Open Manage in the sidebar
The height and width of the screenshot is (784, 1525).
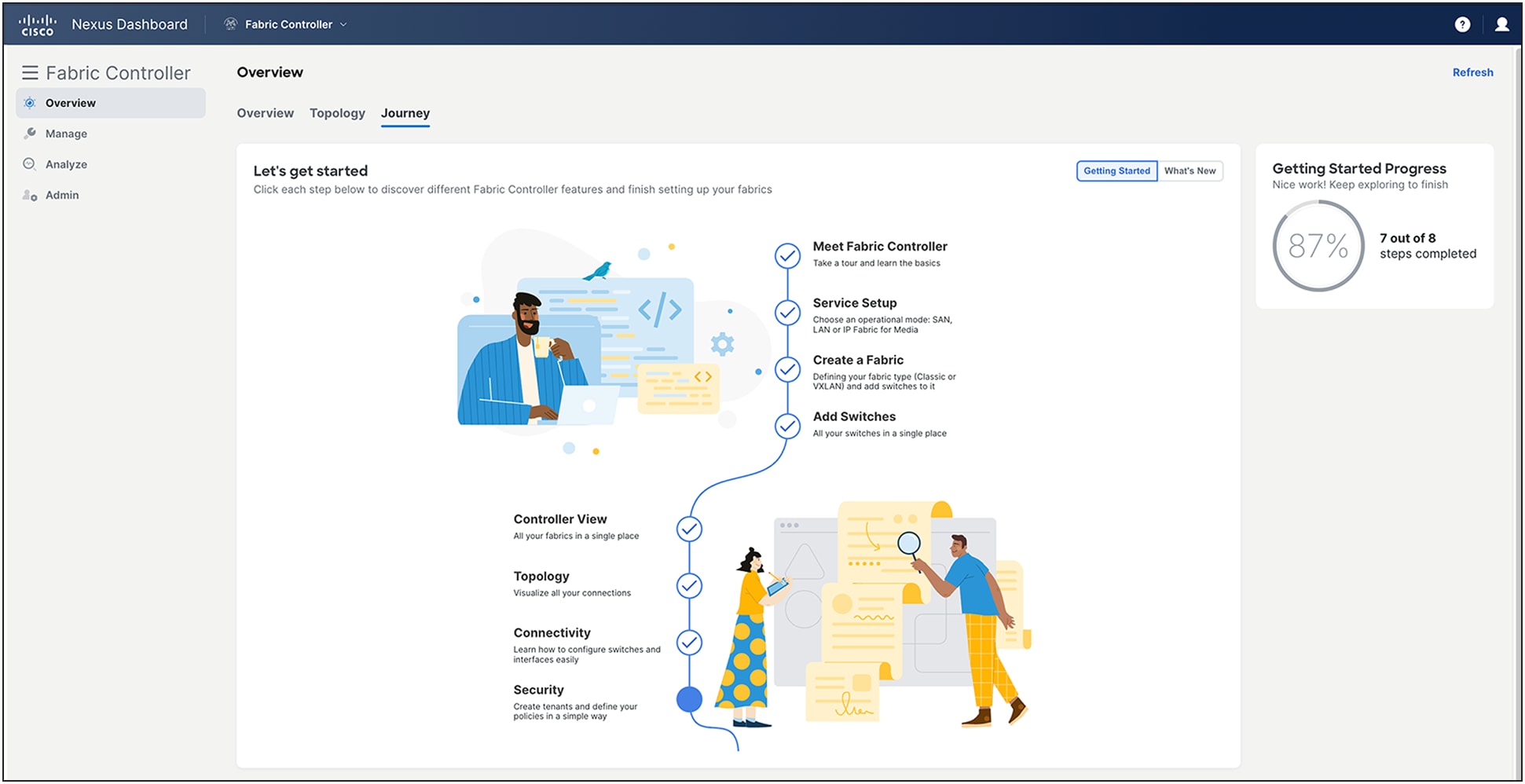click(111, 134)
